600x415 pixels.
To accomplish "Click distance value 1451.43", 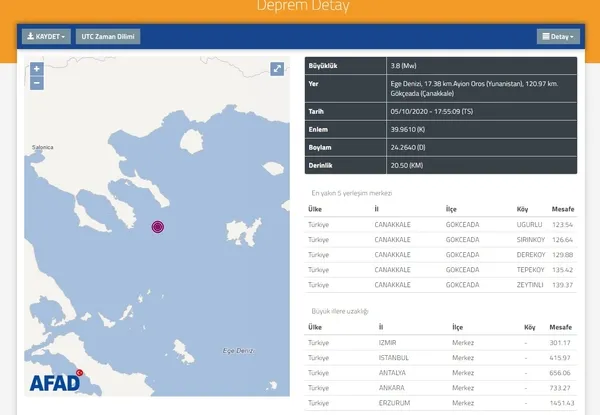I will (562, 403).
